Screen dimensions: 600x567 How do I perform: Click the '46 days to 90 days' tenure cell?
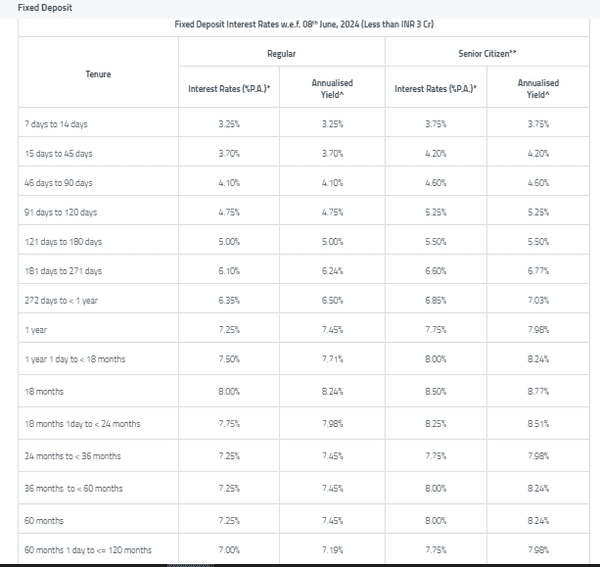[58, 183]
